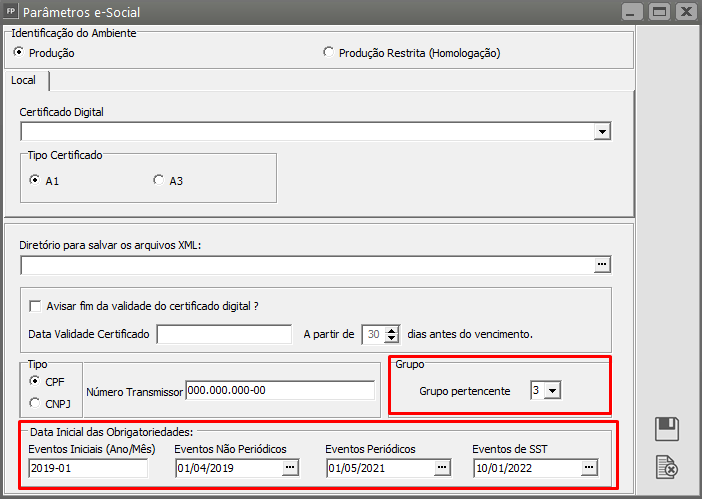Click the Data Validade Certificado field
The height and width of the screenshot is (499, 702).
224,334
